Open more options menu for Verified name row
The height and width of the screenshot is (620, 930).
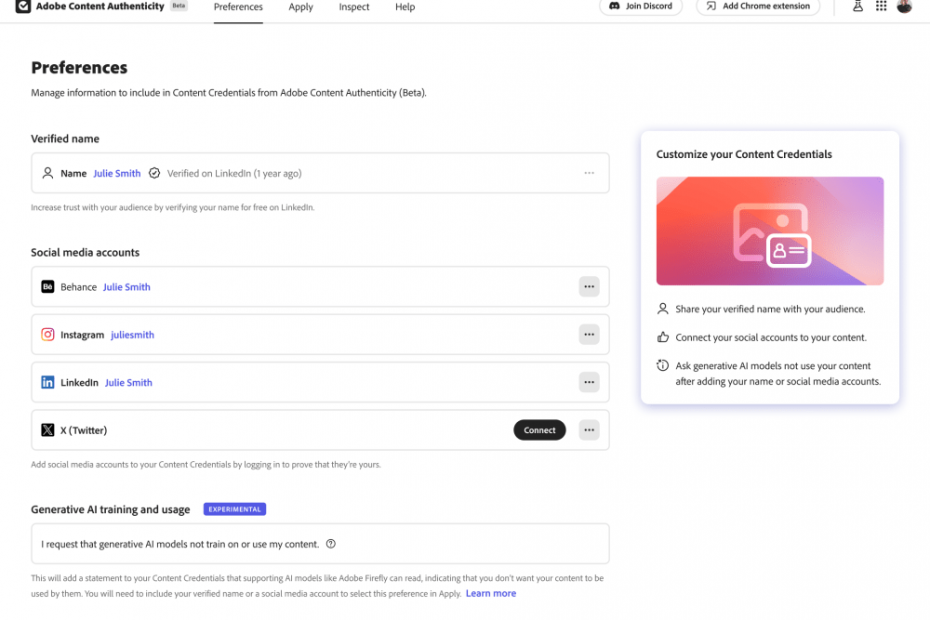[x=589, y=173]
